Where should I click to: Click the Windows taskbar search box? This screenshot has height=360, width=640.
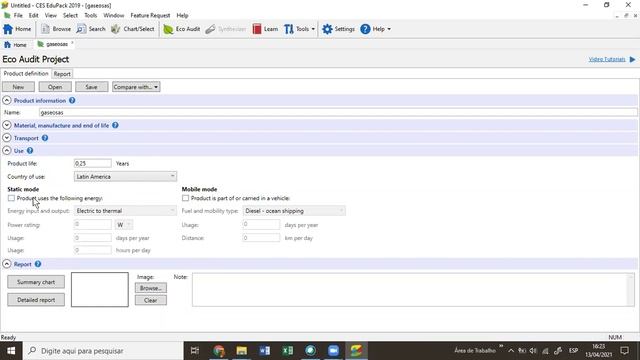point(103,351)
